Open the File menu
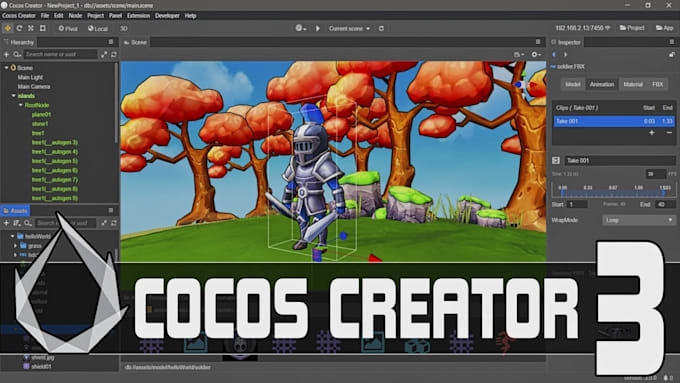The width and height of the screenshot is (680, 383). (45, 16)
